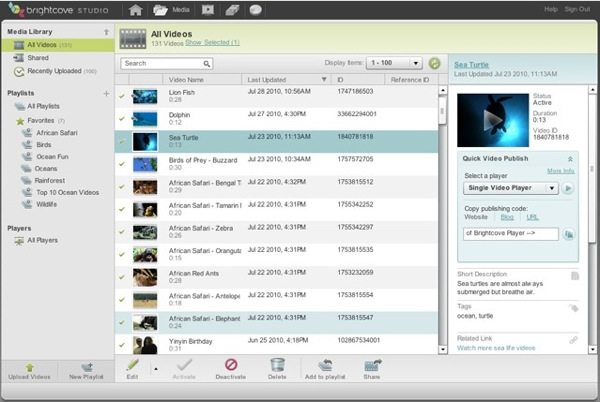Click Sign Out in top bar

pos(577,9)
